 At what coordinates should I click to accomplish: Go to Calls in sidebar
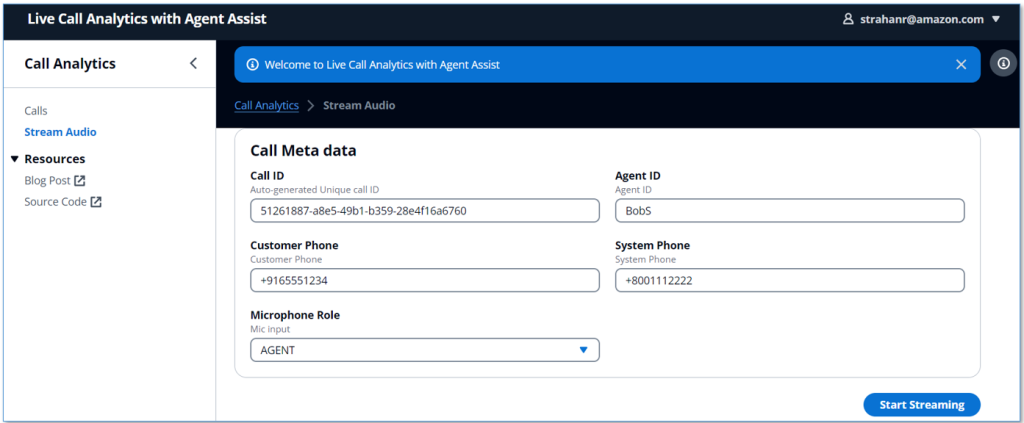coord(36,111)
